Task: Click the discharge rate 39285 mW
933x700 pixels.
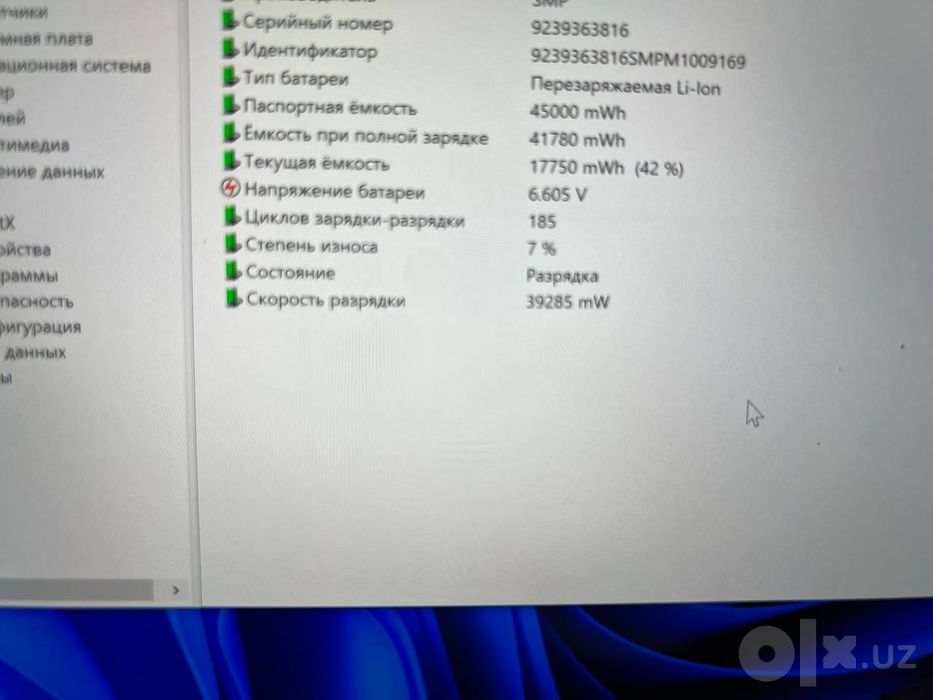Action: click(x=568, y=302)
